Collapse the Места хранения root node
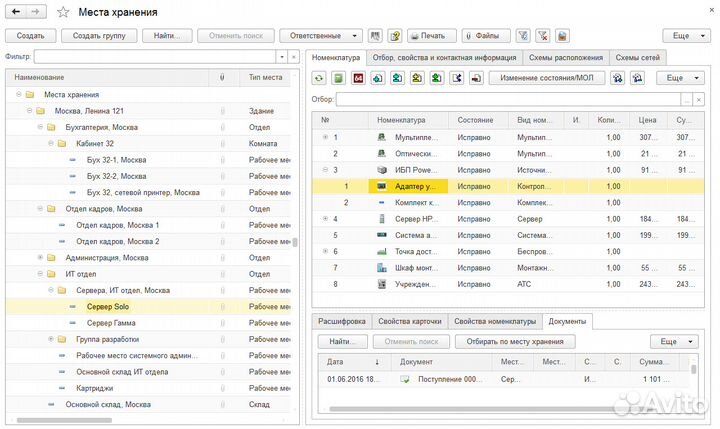The height and width of the screenshot is (429, 720). click(19, 94)
